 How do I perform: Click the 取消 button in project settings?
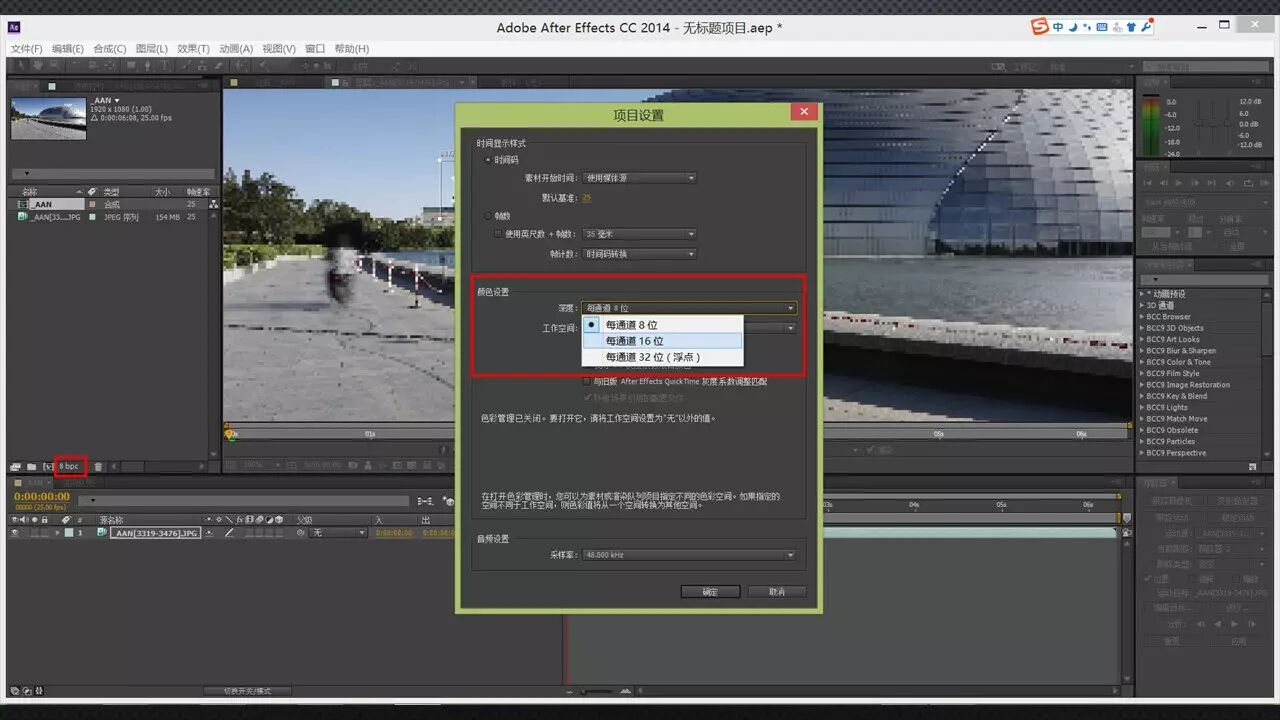tap(777, 592)
